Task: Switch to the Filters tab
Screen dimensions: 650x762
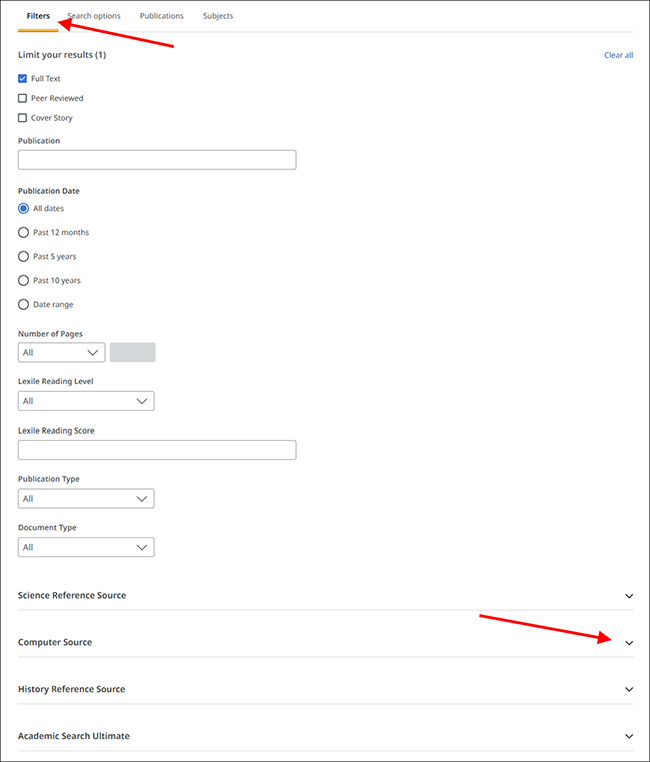Action: tap(38, 16)
